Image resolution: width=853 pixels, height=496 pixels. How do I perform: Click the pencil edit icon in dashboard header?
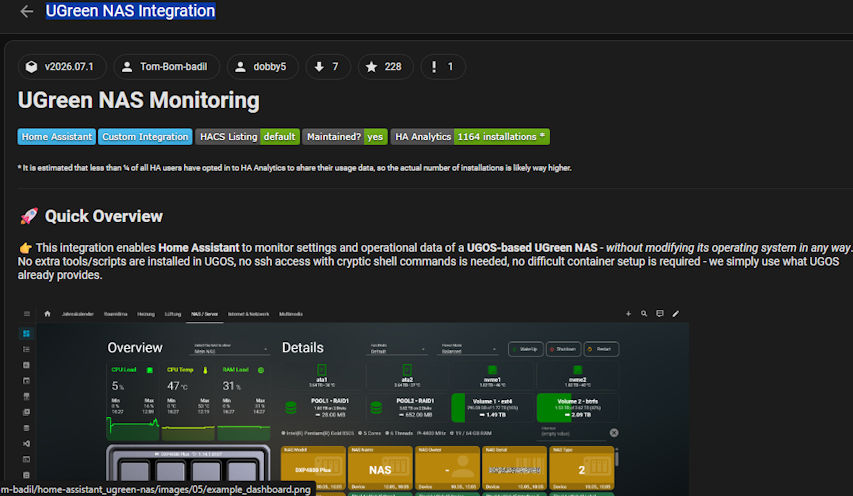click(x=676, y=314)
